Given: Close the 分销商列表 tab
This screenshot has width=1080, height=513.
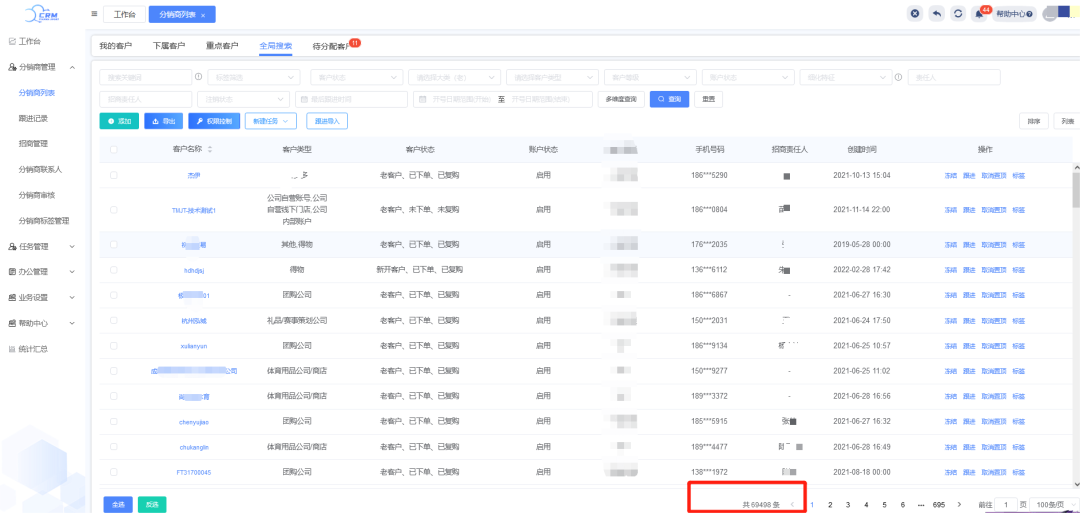Looking at the screenshot, I should click(x=204, y=15).
